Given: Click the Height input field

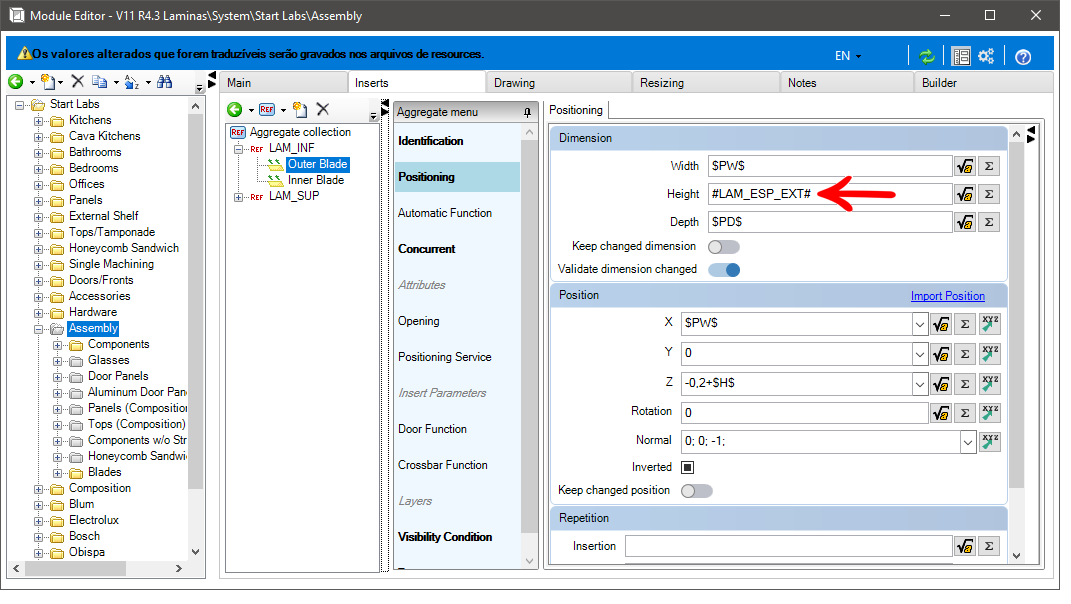Looking at the screenshot, I should click(830, 194).
